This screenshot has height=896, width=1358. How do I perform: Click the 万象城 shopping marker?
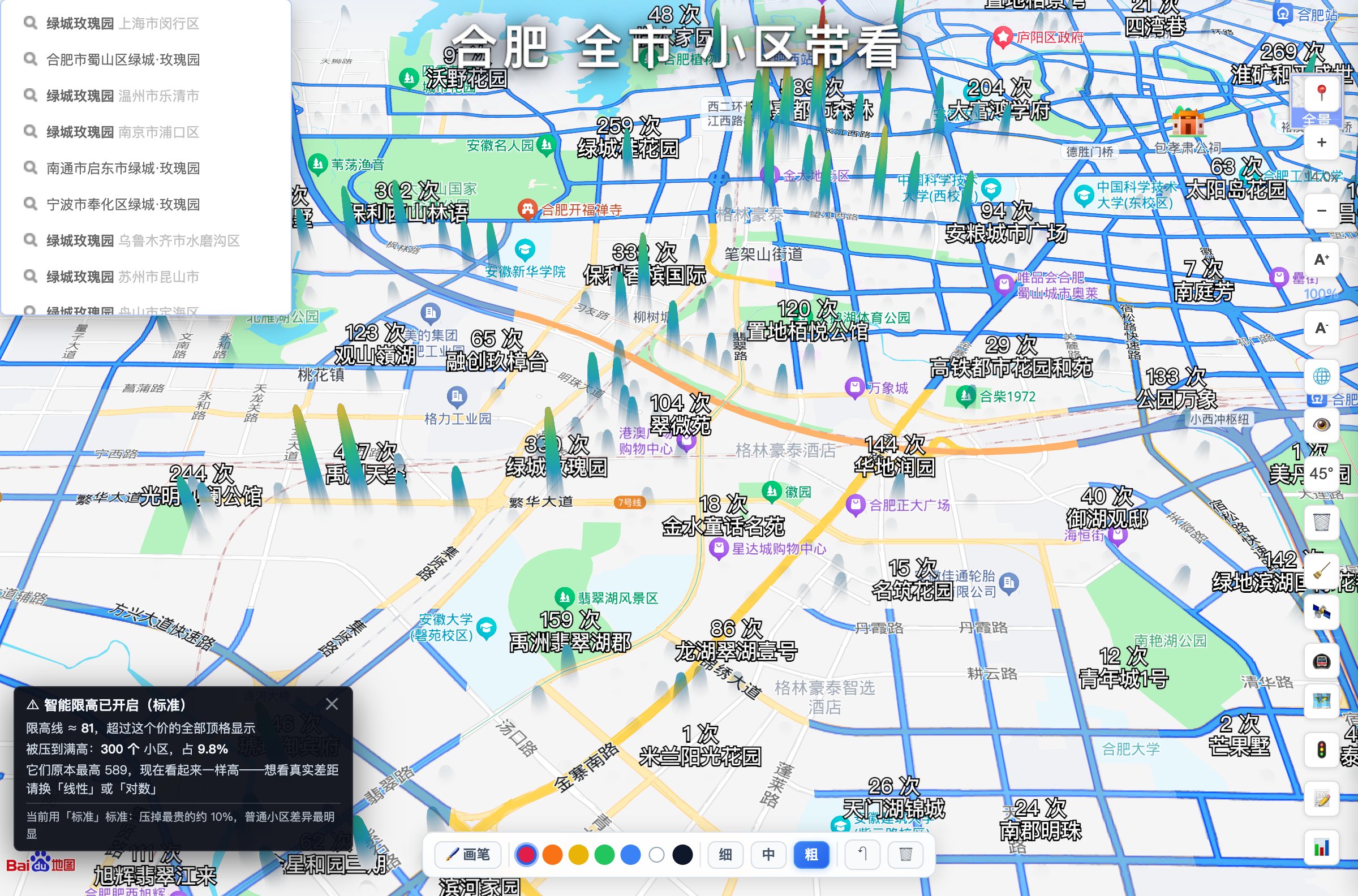click(854, 387)
